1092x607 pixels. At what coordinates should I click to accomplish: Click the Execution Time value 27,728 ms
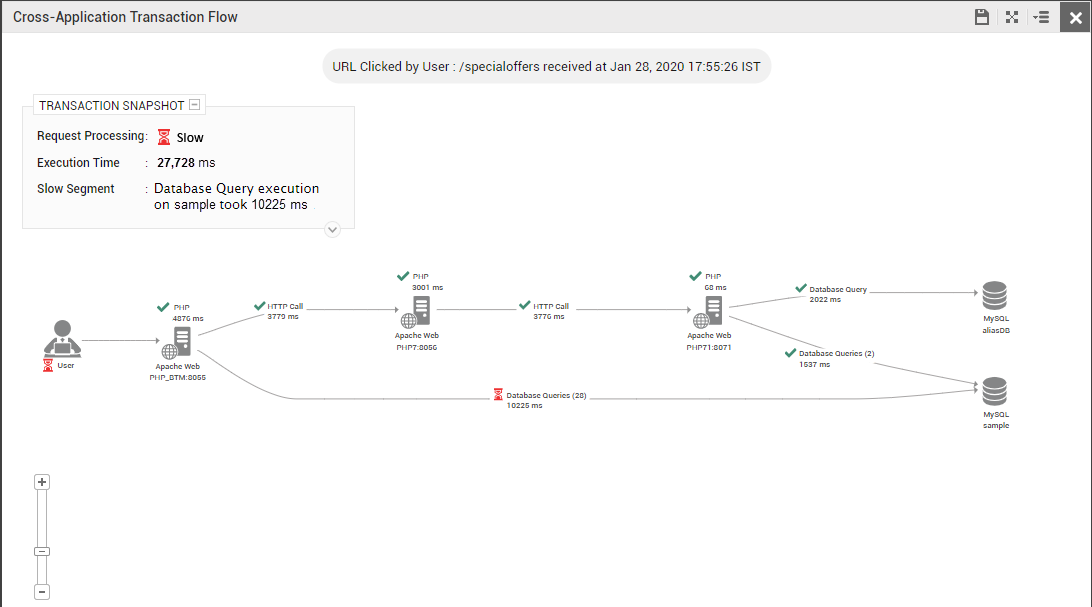click(x=186, y=163)
